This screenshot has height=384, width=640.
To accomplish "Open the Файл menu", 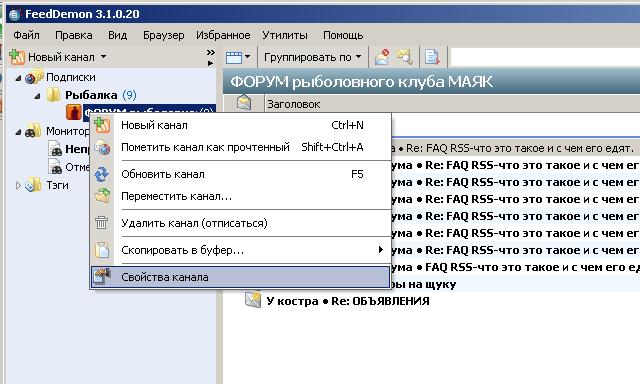I will click(x=27, y=35).
